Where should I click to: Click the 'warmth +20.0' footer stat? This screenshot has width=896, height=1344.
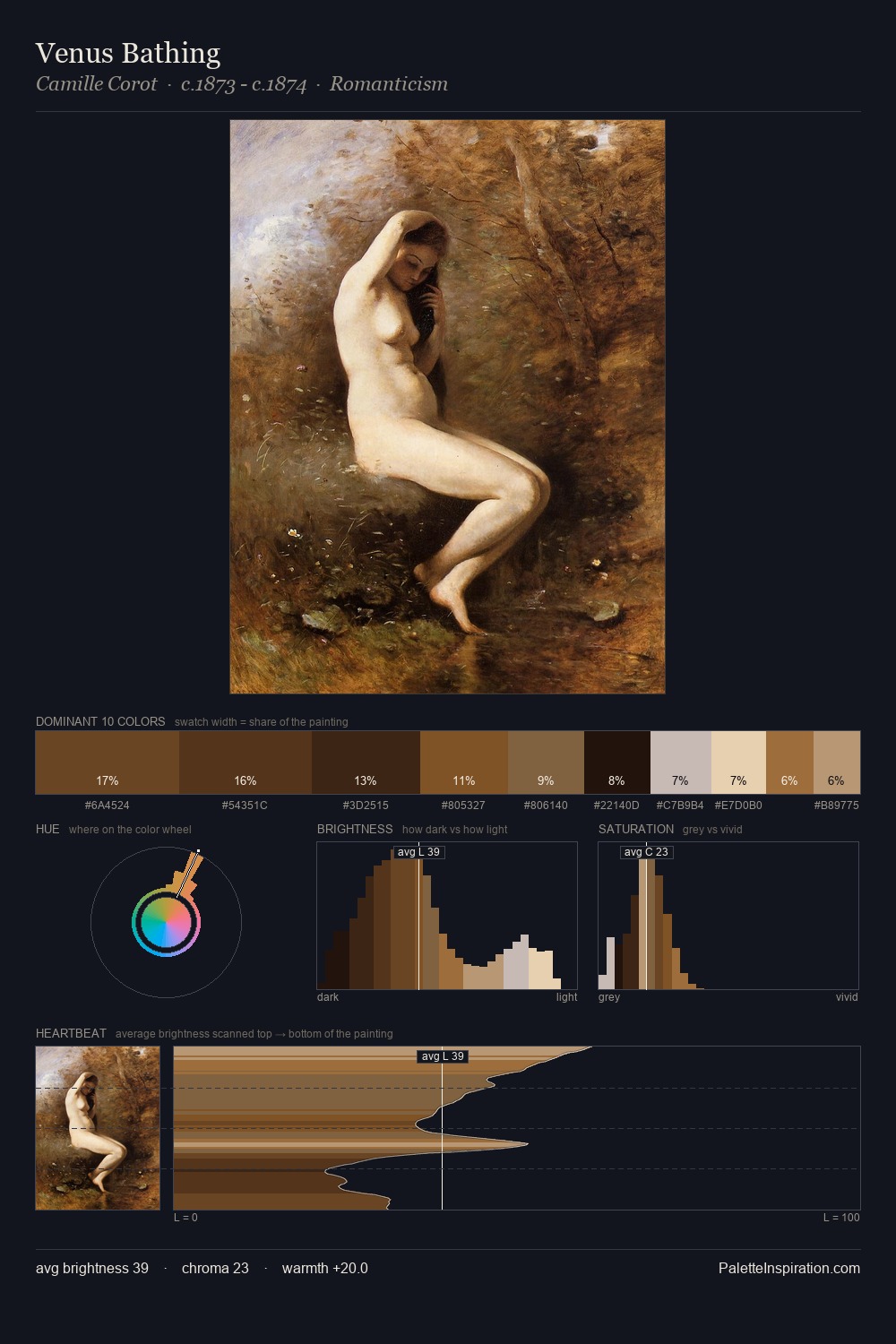tap(325, 1268)
